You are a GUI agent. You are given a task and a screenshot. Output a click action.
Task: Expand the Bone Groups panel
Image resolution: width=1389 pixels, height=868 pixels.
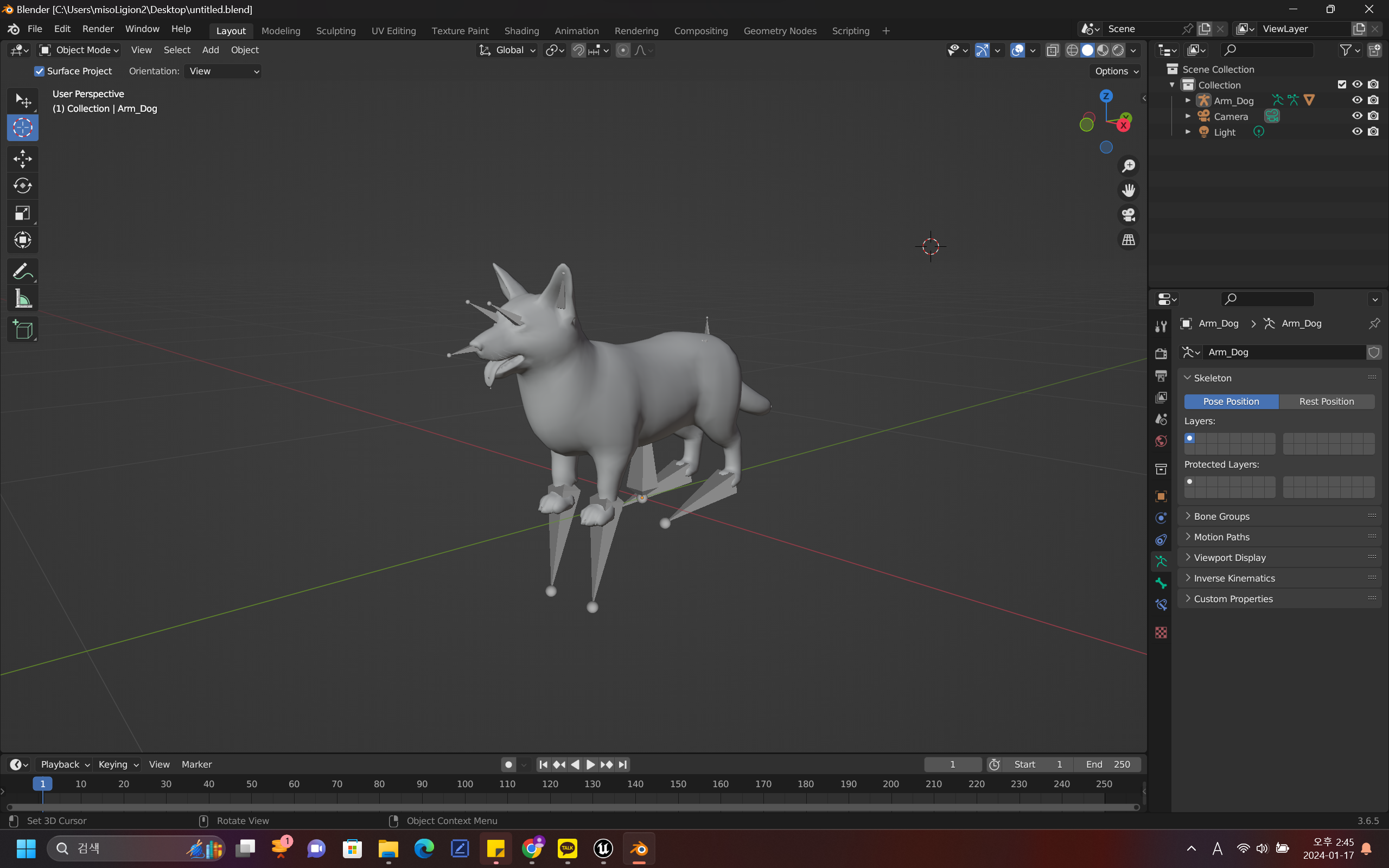coord(1221,516)
